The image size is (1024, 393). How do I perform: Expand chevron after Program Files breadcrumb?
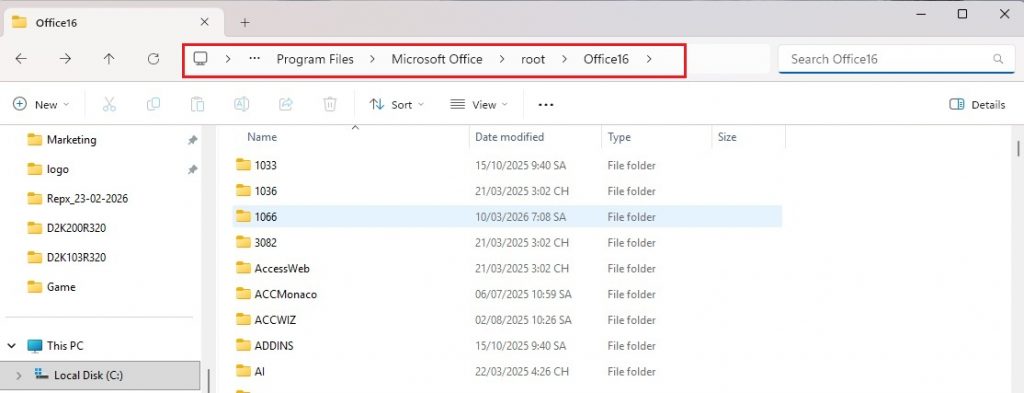pyautogui.click(x=372, y=59)
